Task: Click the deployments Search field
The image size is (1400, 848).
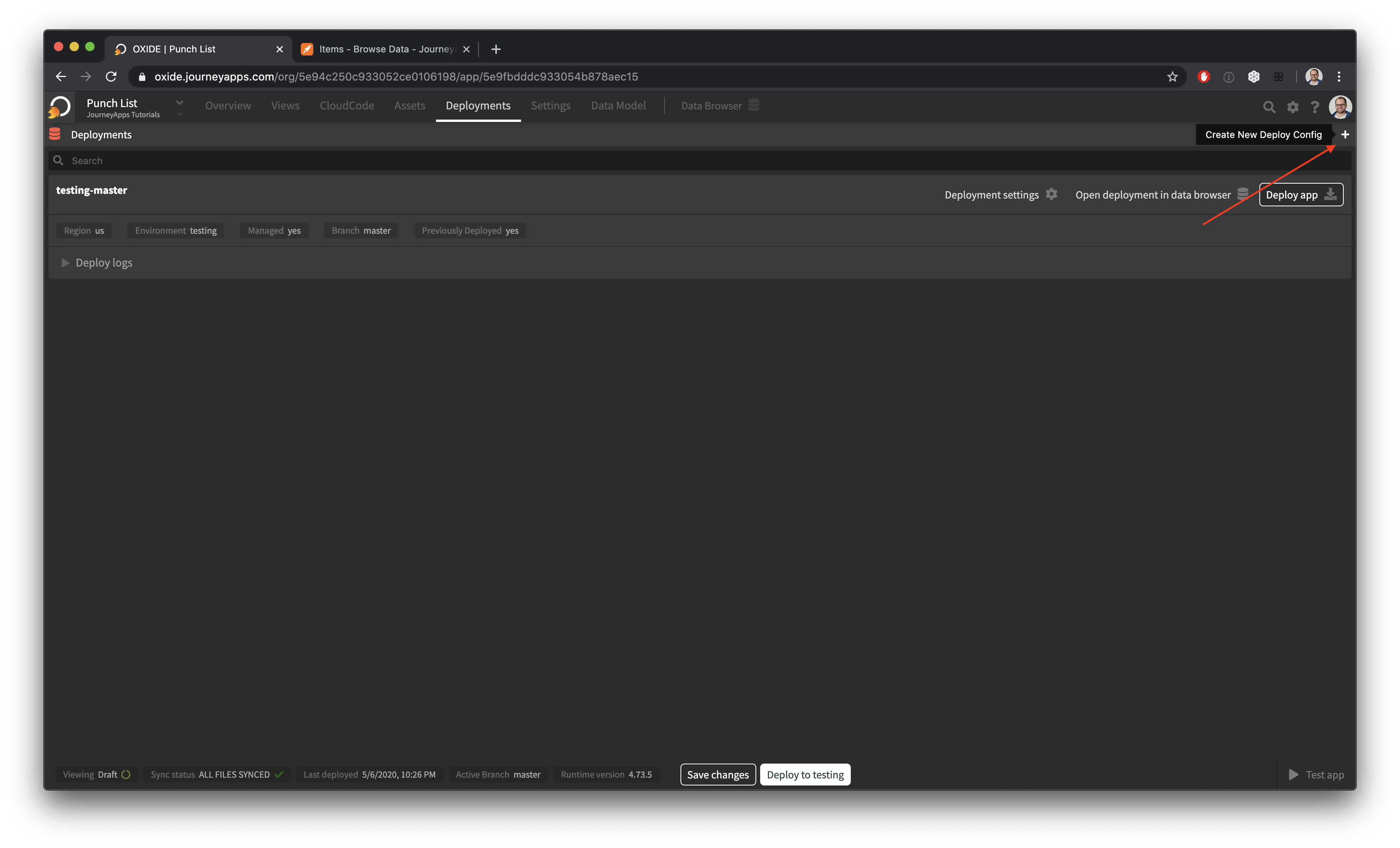Action: pyautogui.click(x=699, y=161)
